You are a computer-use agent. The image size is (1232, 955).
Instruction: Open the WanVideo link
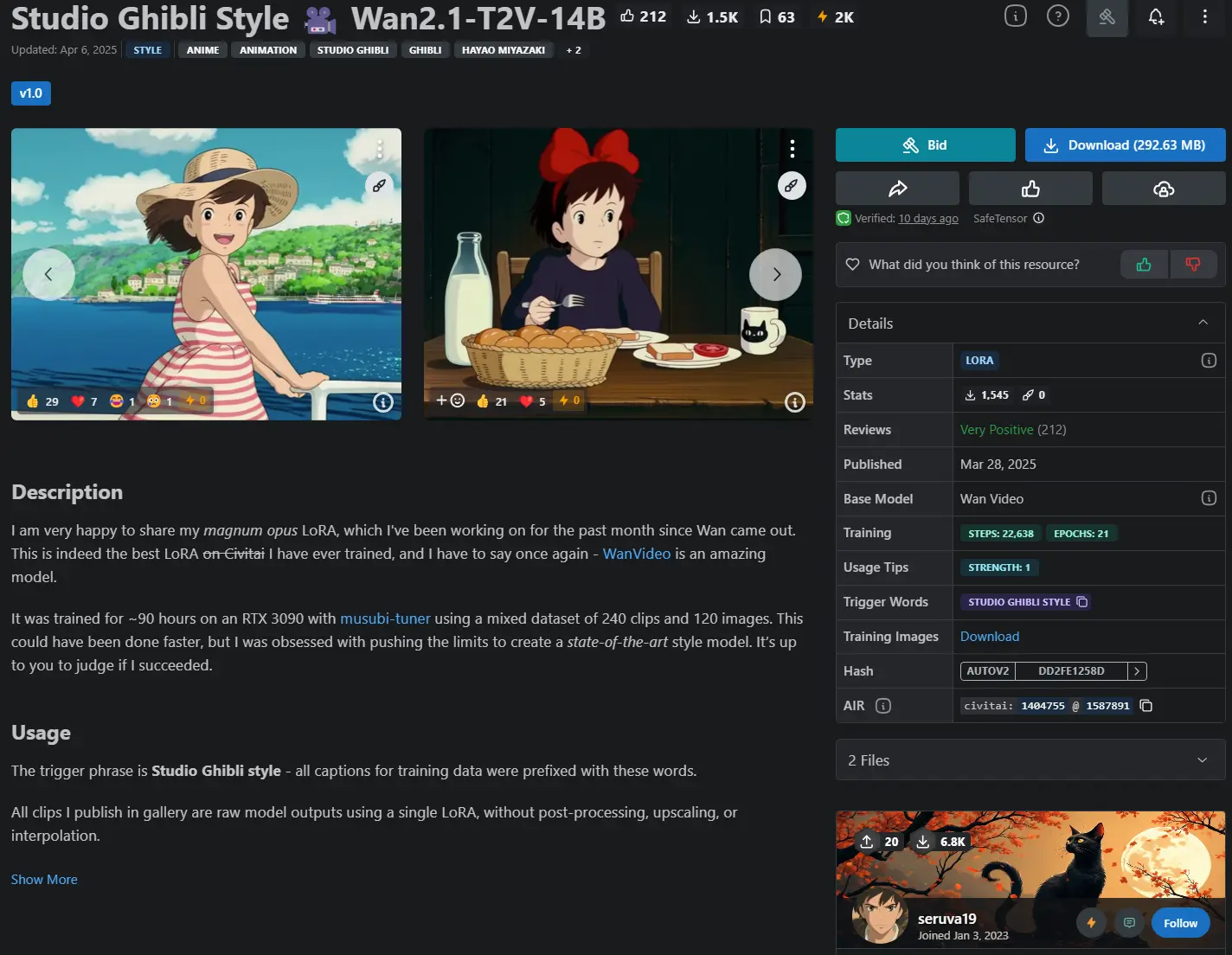coord(637,554)
